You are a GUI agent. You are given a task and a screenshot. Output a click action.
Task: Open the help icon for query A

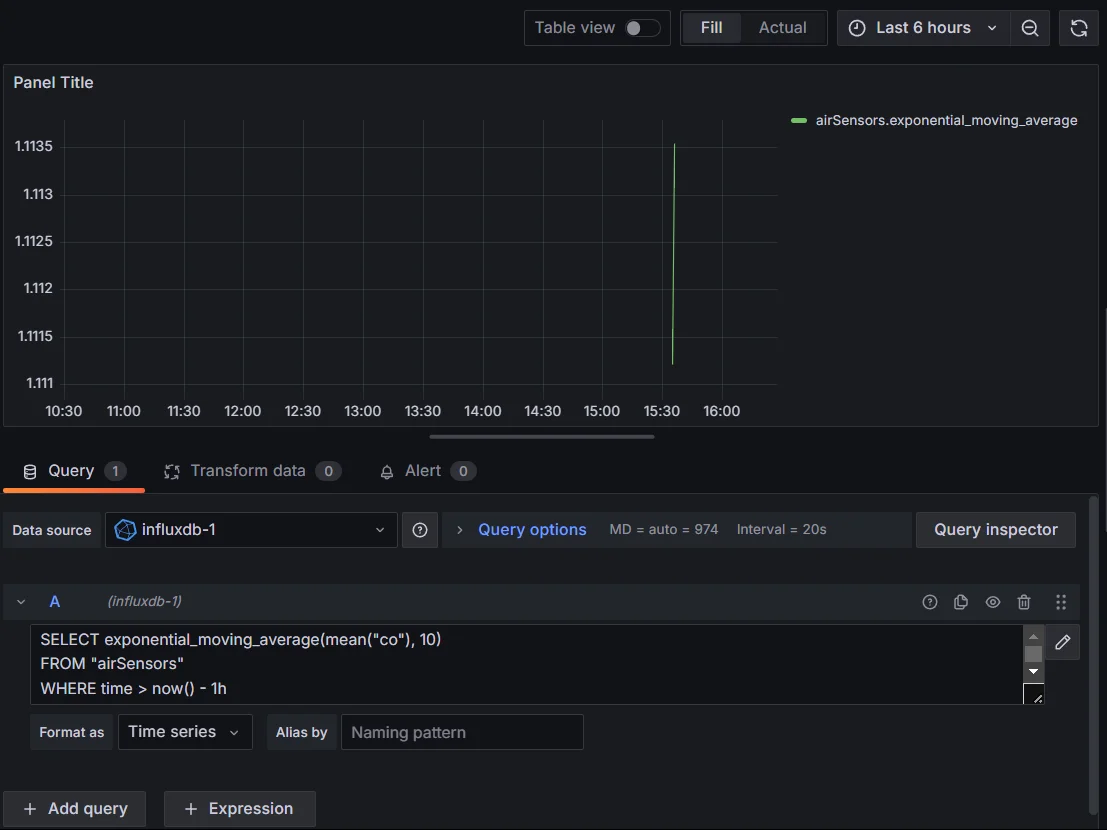coord(929,601)
